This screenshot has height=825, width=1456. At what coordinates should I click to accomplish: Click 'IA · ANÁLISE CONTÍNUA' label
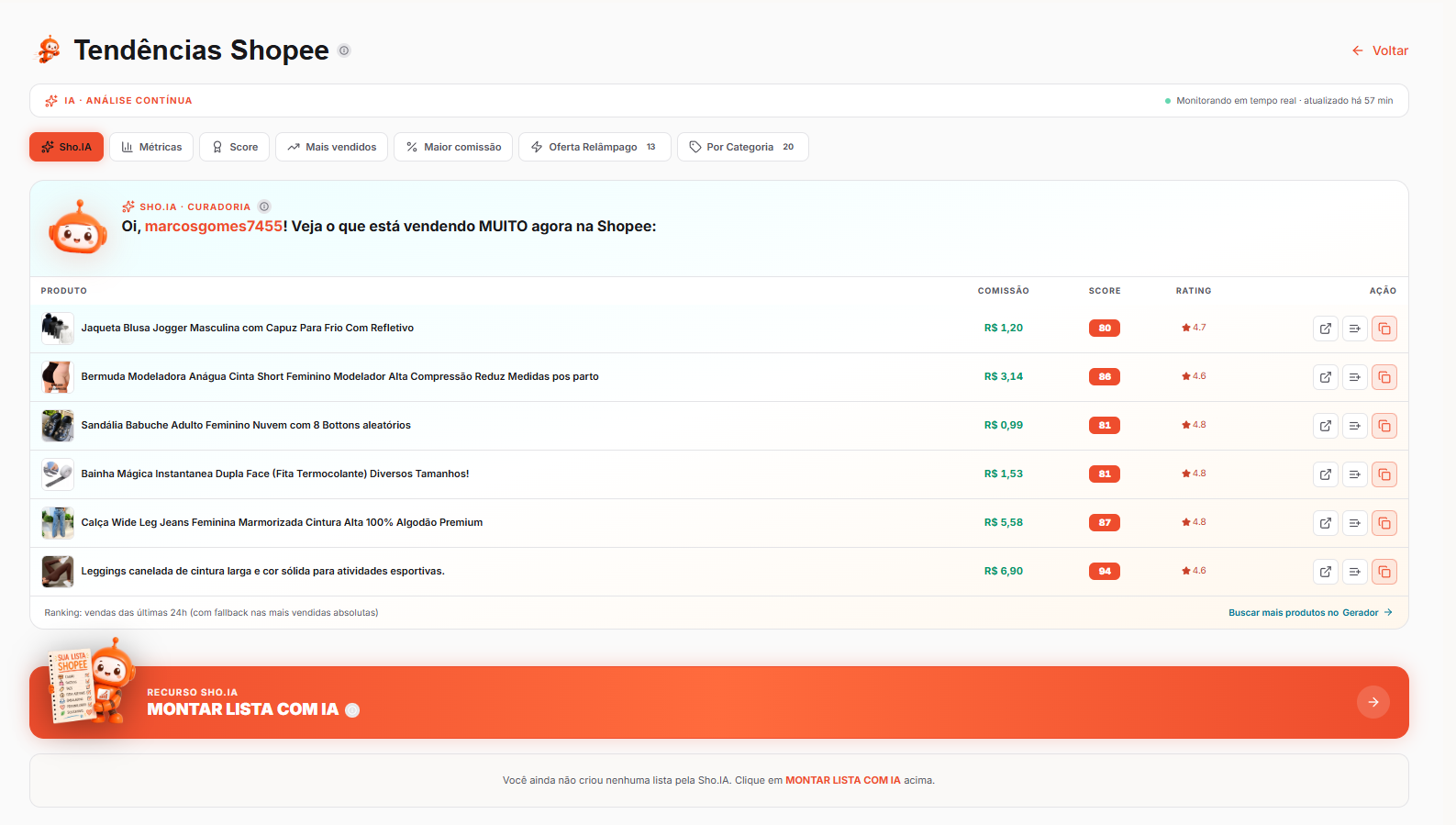[x=128, y=101]
